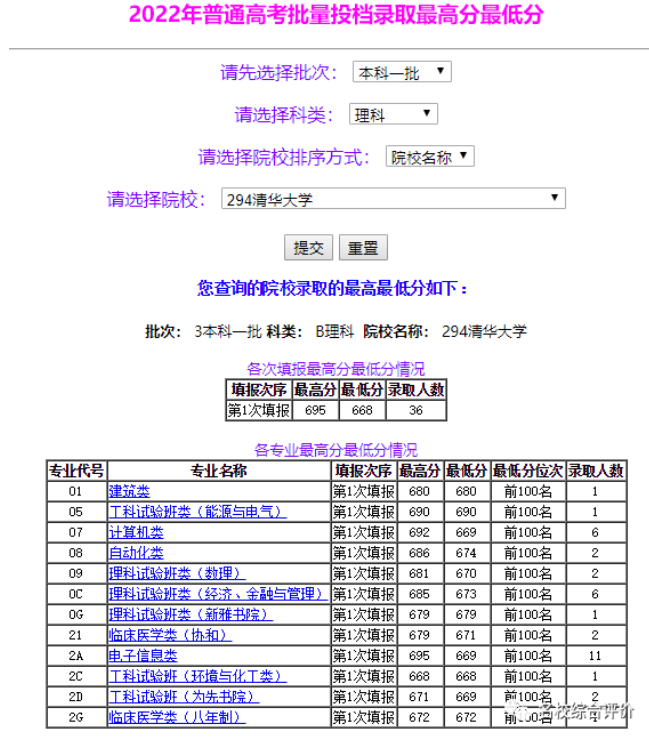This screenshot has width=649, height=739.
Task: Select lowest score 673 in row 0C
Action: point(466,594)
